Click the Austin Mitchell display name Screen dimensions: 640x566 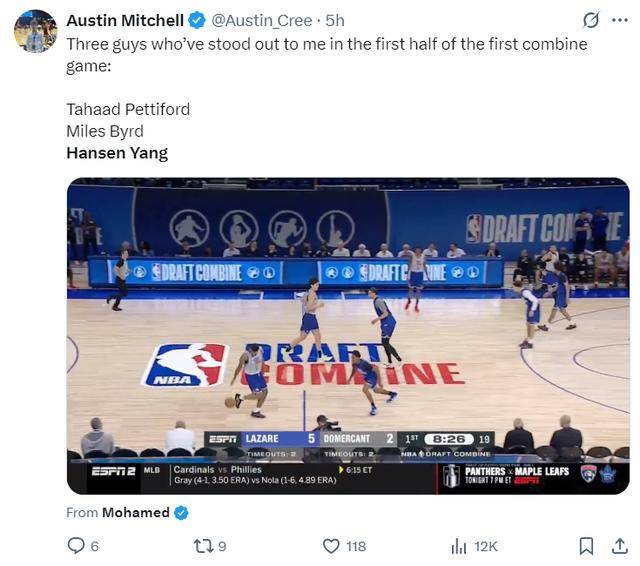pos(125,20)
